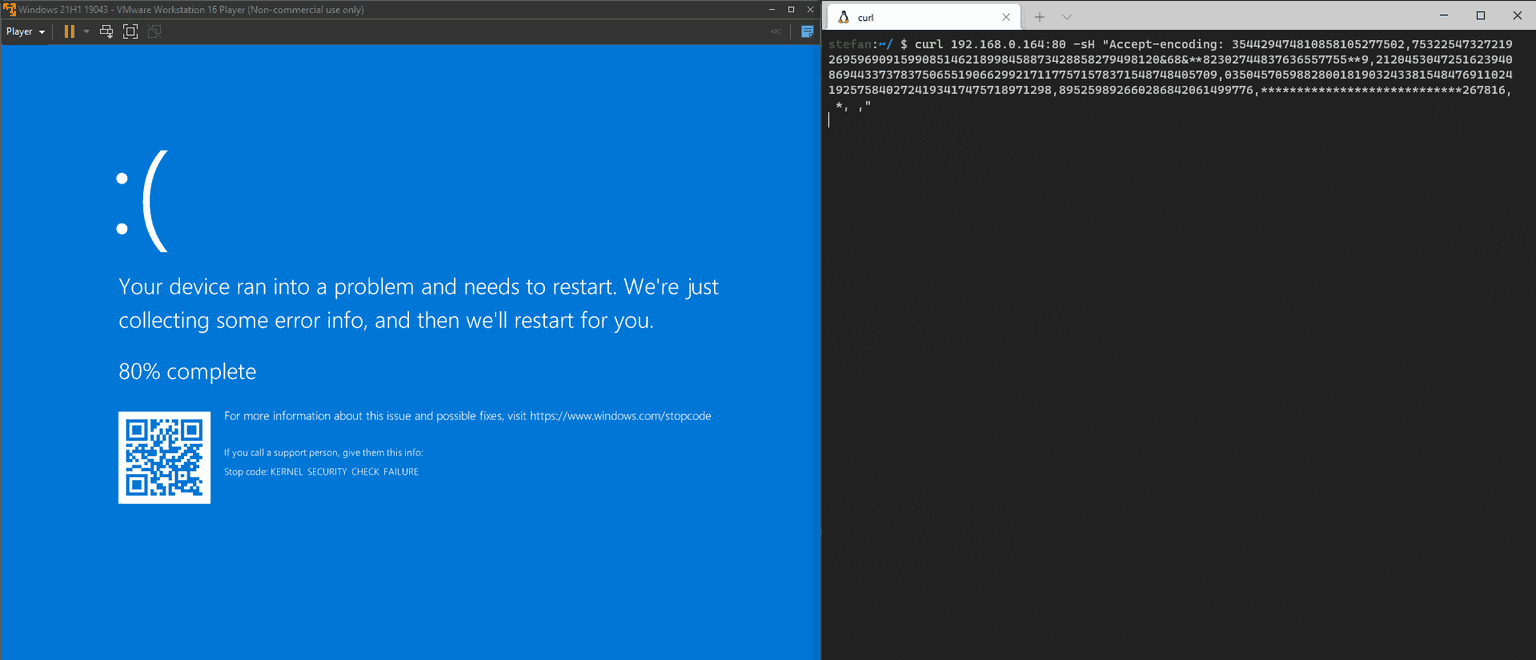This screenshot has width=1536, height=660.
Task: Expand the terminal profiles dropdown chevron
Action: pos(1066,17)
